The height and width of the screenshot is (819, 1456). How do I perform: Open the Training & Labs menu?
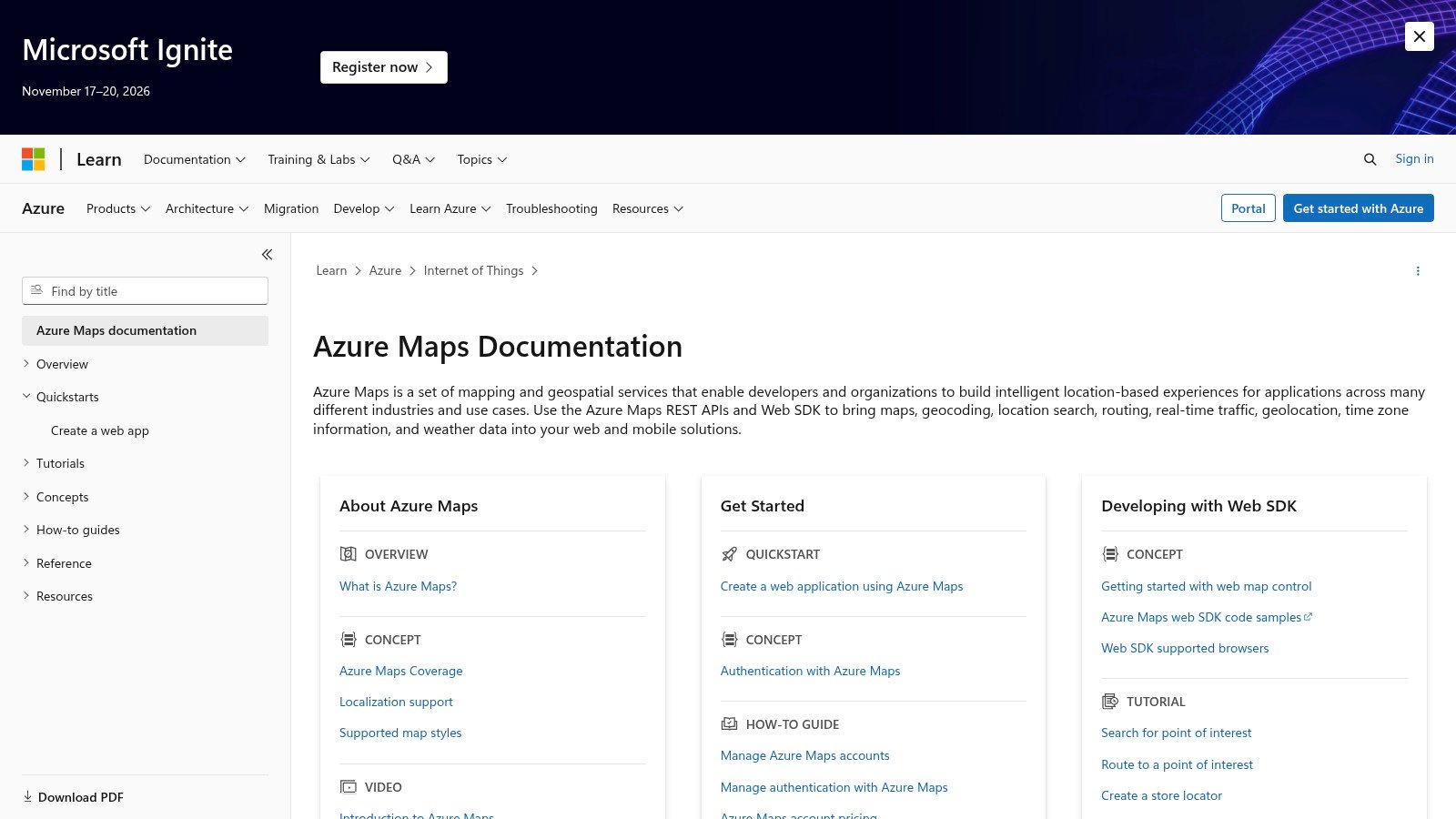coord(318,159)
